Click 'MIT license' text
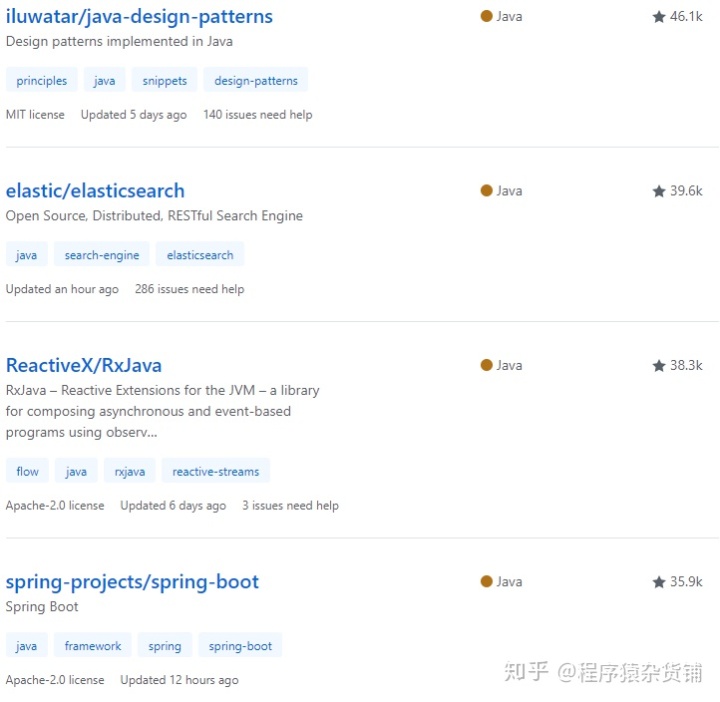Viewport: 720px width, 702px height. tap(35, 114)
